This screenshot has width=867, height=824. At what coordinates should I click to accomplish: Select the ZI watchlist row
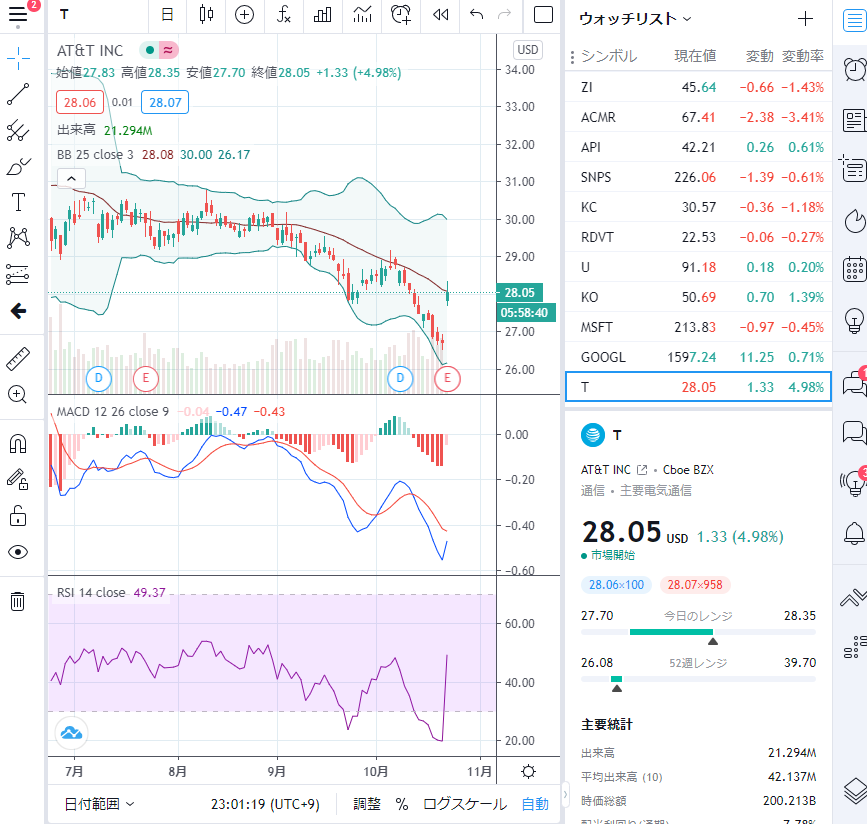coord(698,87)
